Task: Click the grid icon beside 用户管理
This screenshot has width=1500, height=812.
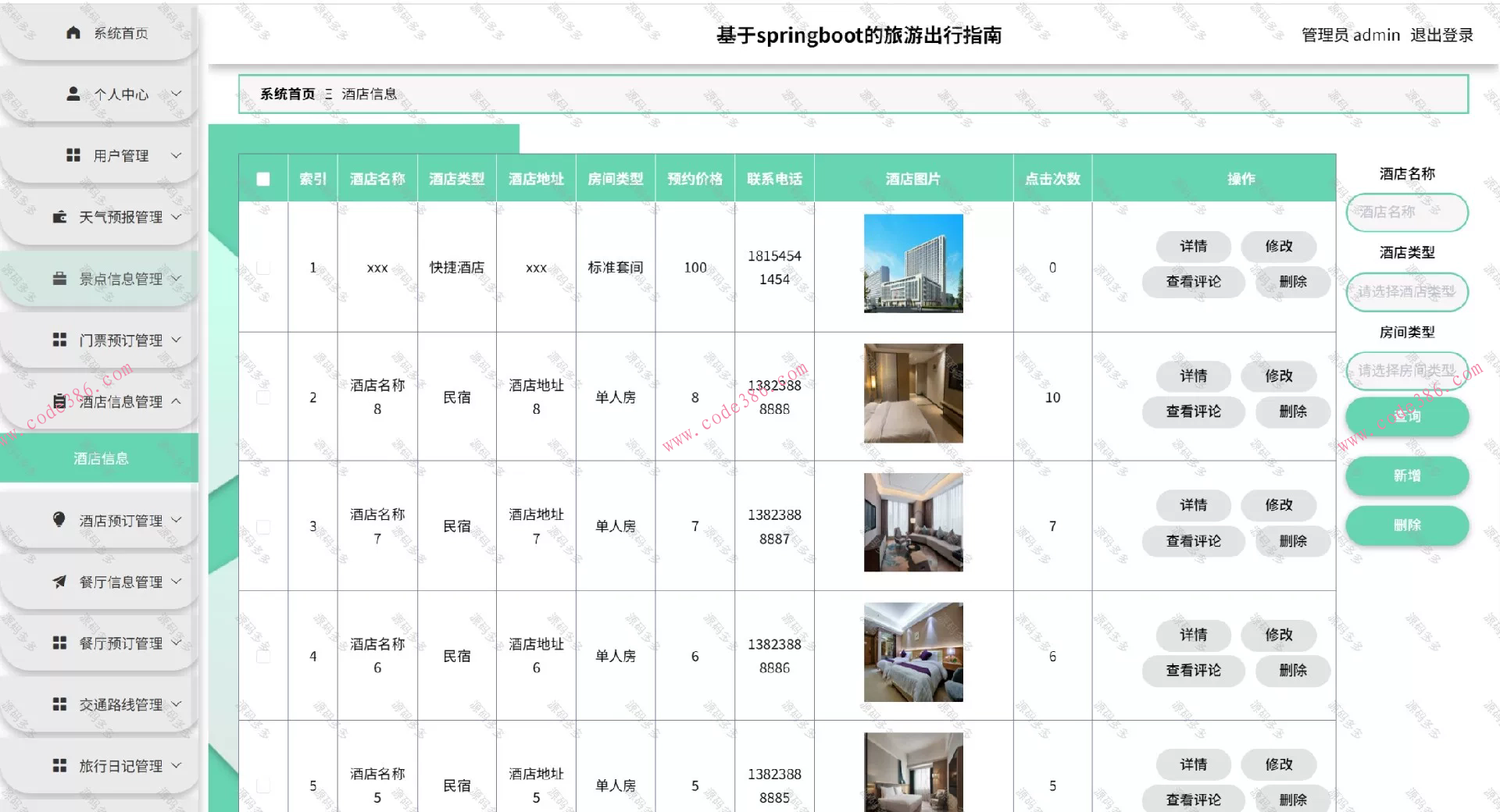Action: click(x=73, y=155)
